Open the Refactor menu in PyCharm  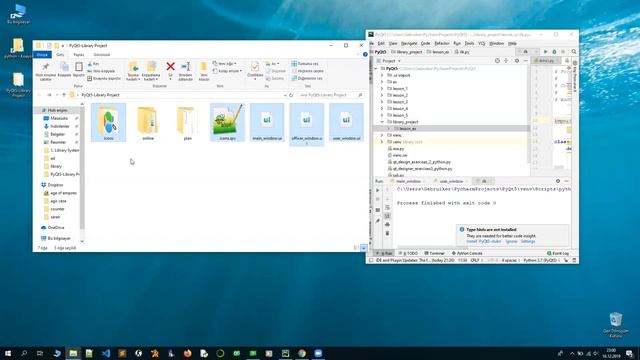point(442,43)
